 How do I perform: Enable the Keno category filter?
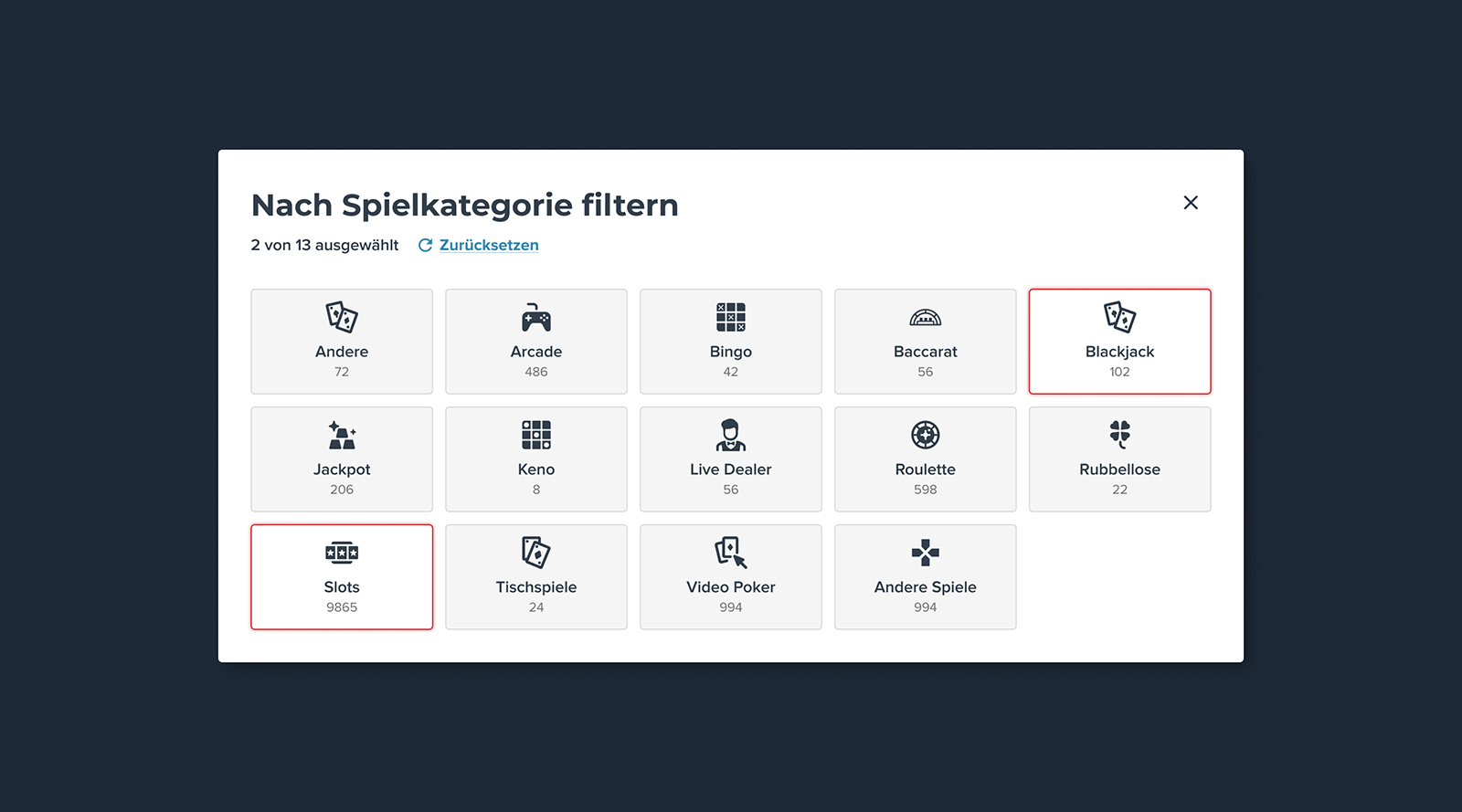click(536, 459)
